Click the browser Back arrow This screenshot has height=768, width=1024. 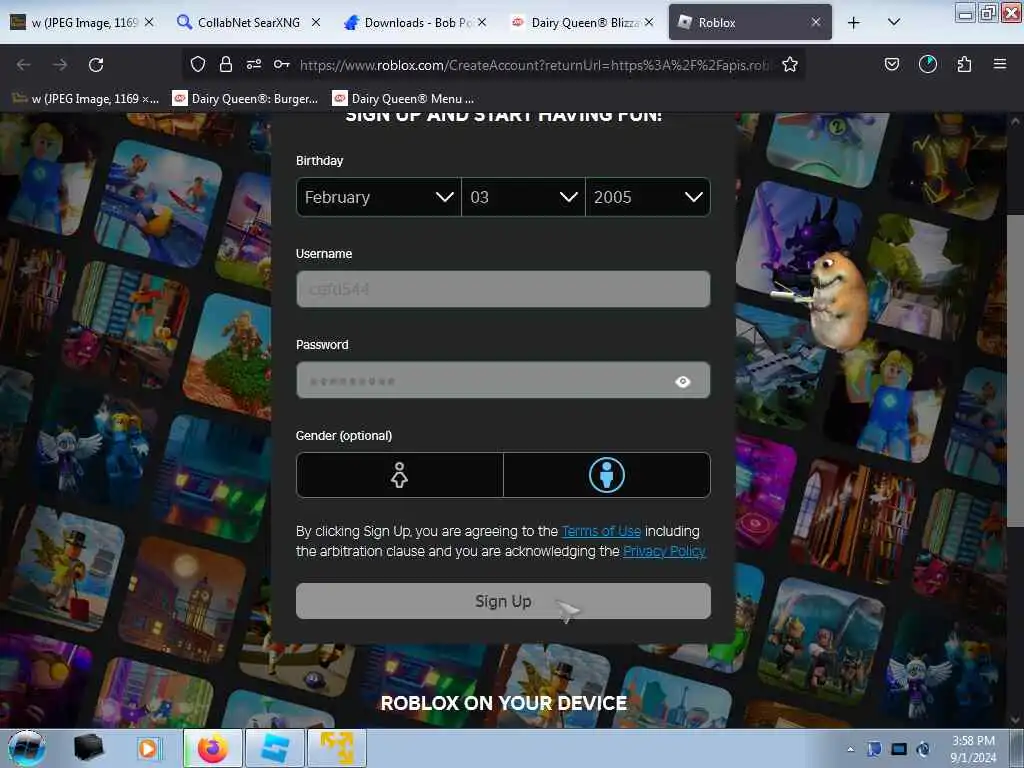click(x=24, y=65)
